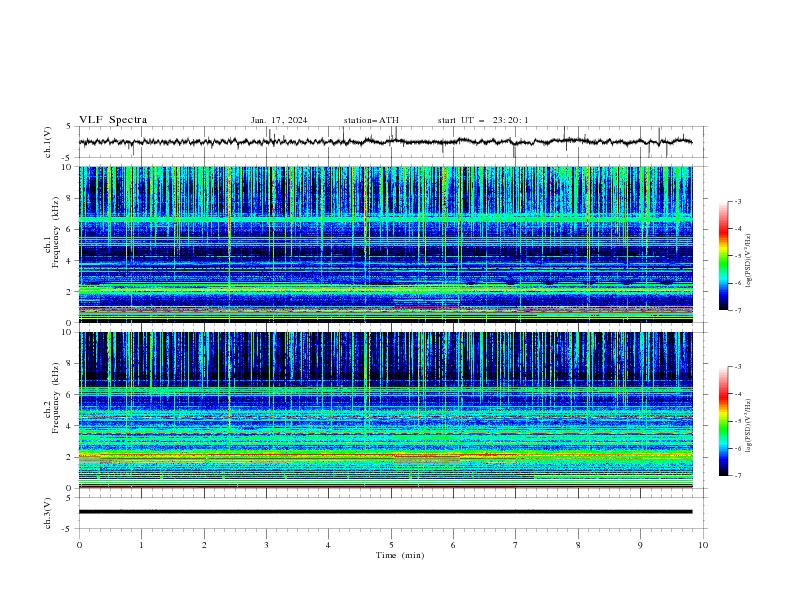Click the ch.2 spectrogram panel
Viewport: 792px width, 612px height.
point(385,410)
